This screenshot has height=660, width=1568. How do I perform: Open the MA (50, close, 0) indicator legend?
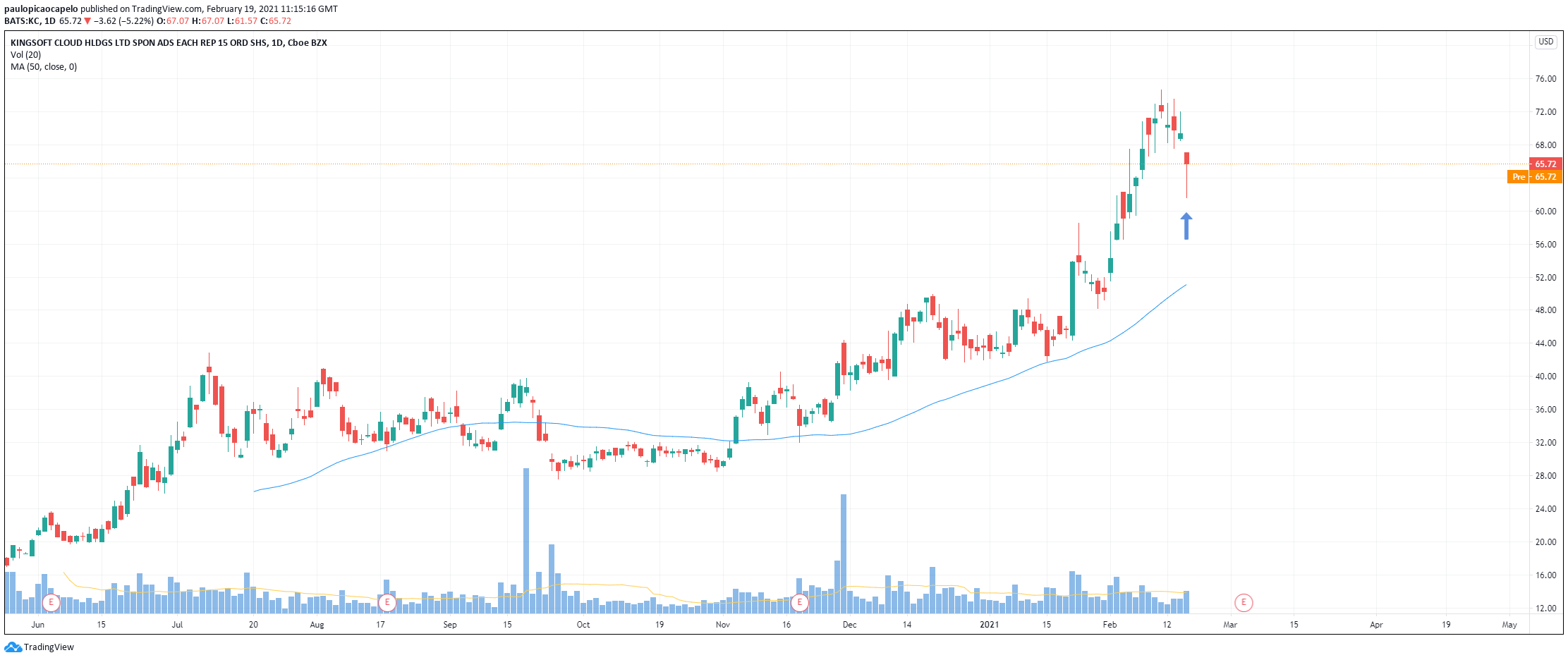coord(44,67)
